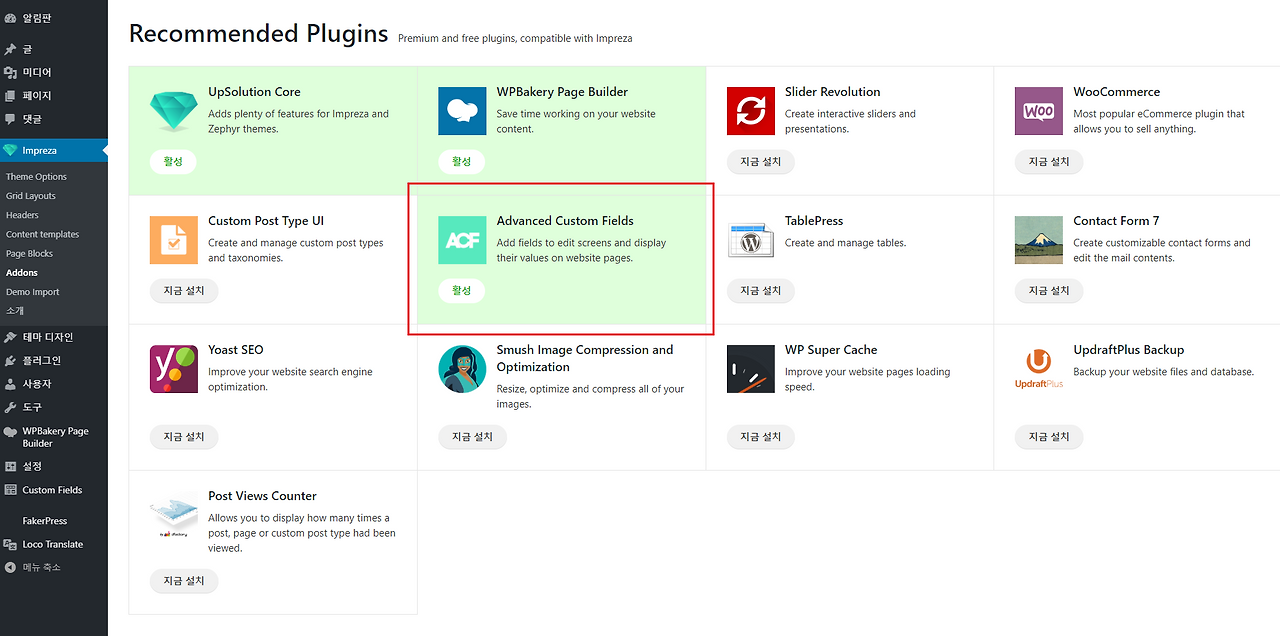
Task: Click the Smush plugin avatar icon
Action: pyautogui.click(x=462, y=369)
